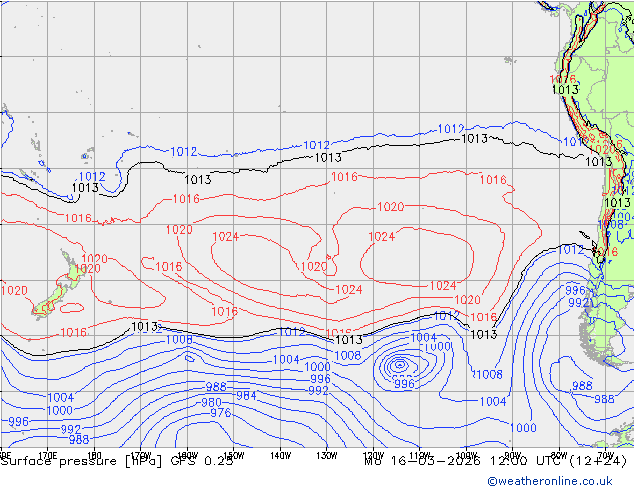
Task: Click the "Surface pressure [hPa] GFS 0.25" title
Action: click(117, 461)
